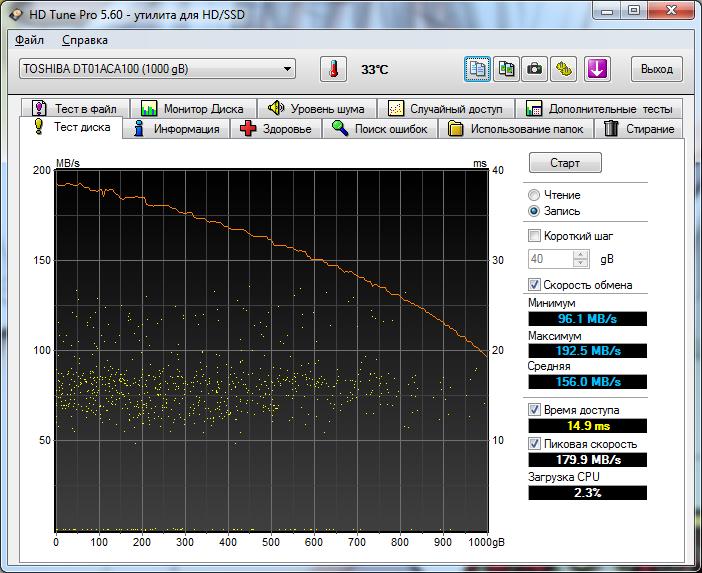The height and width of the screenshot is (573, 702).
Task: Enable the Короткий шаг checkbox
Action: [x=534, y=236]
